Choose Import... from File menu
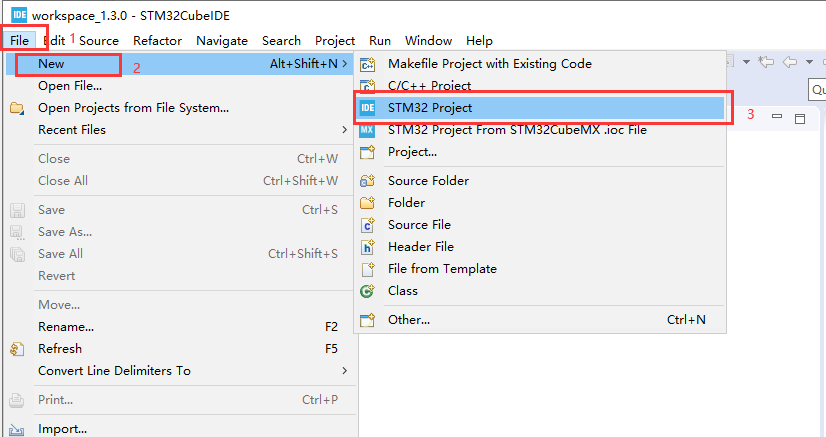Viewport: 826px width, 437px height. [x=62, y=429]
